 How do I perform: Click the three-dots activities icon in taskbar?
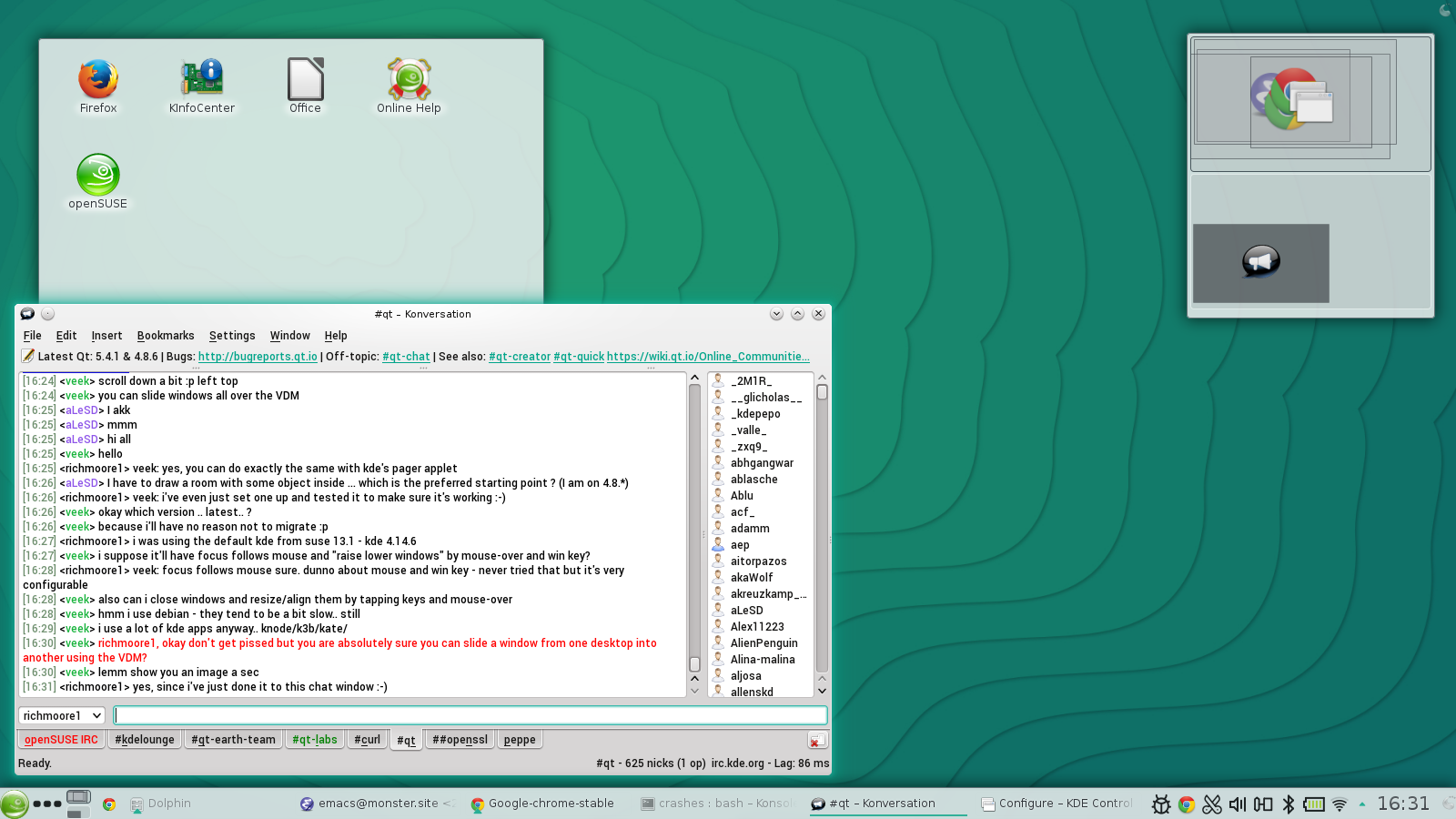click(47, 804)
